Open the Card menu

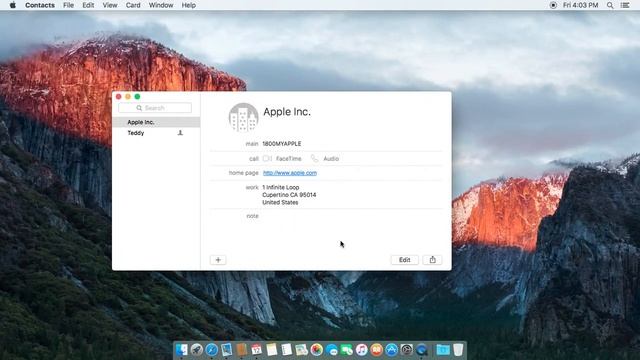(133, 5)
